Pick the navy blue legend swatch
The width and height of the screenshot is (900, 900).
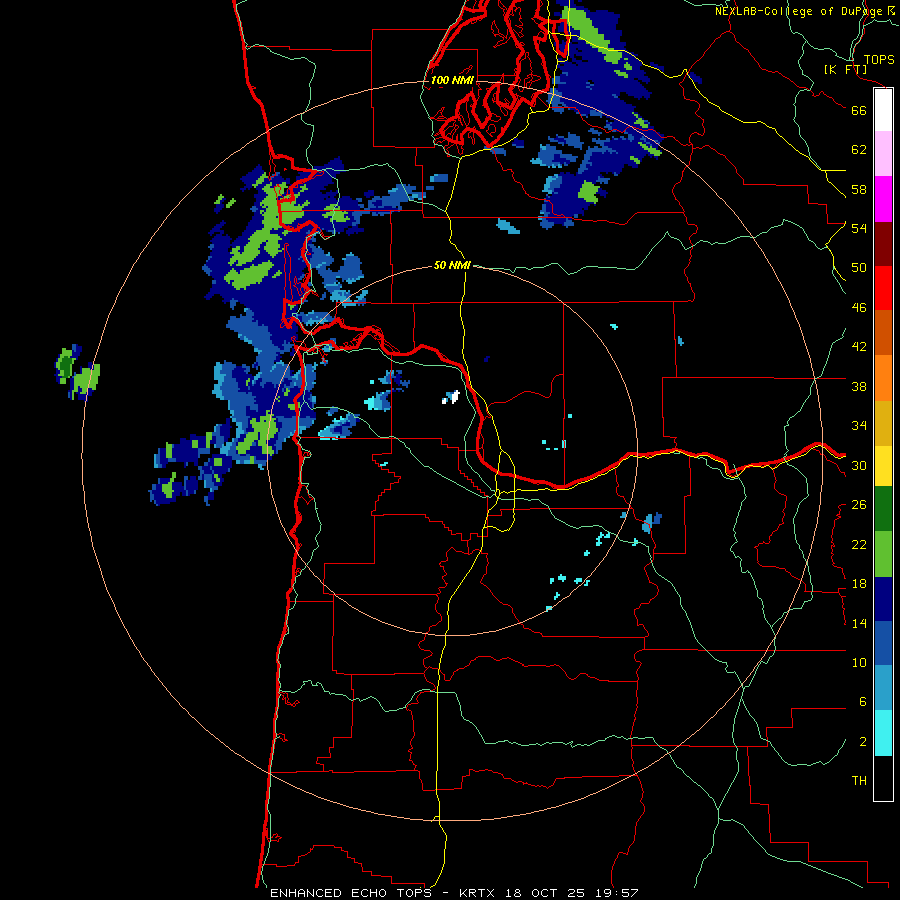(883, 599)
